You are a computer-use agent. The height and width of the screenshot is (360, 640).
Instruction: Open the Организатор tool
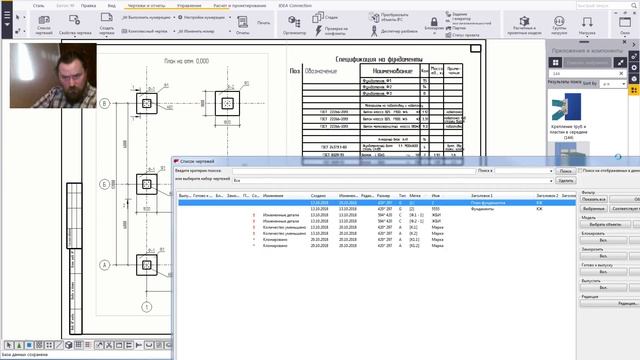[x=294, y=24]
